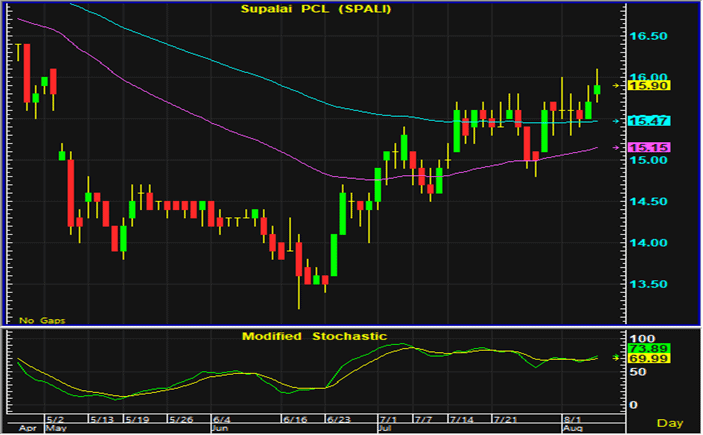Click the 16.50 price axis label
Image resolution: width=703 pixels, height=435 pixels.
648,36
